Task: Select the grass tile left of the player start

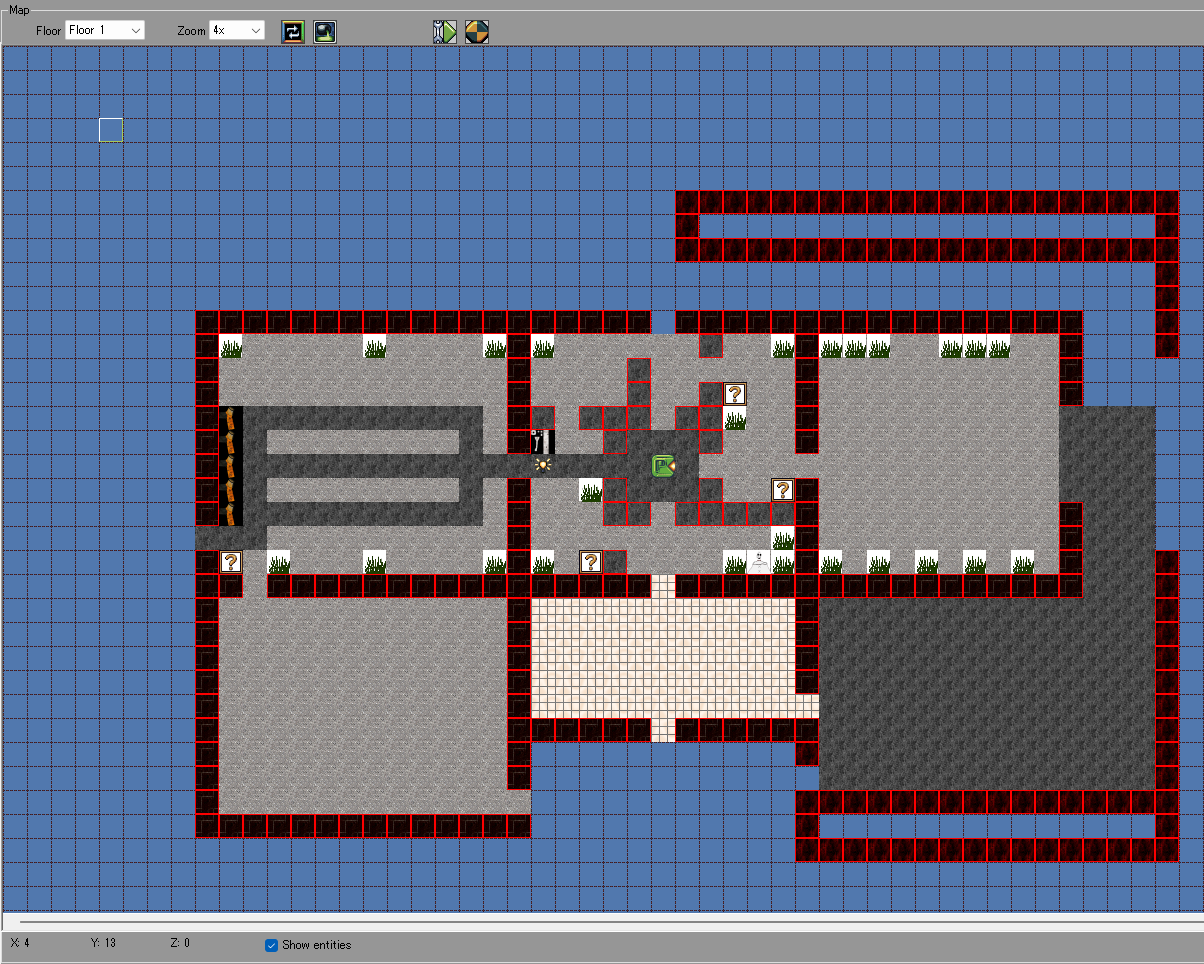Action: 591,490
